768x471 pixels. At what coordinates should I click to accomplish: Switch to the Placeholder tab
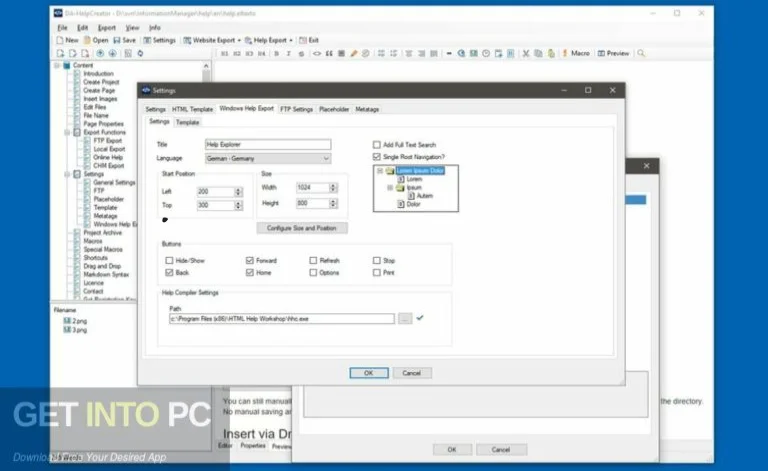coord(334,109)
